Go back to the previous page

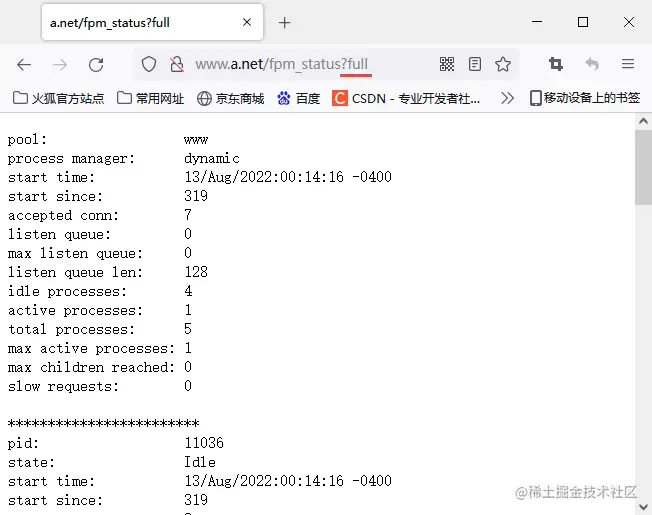(24, 64)
